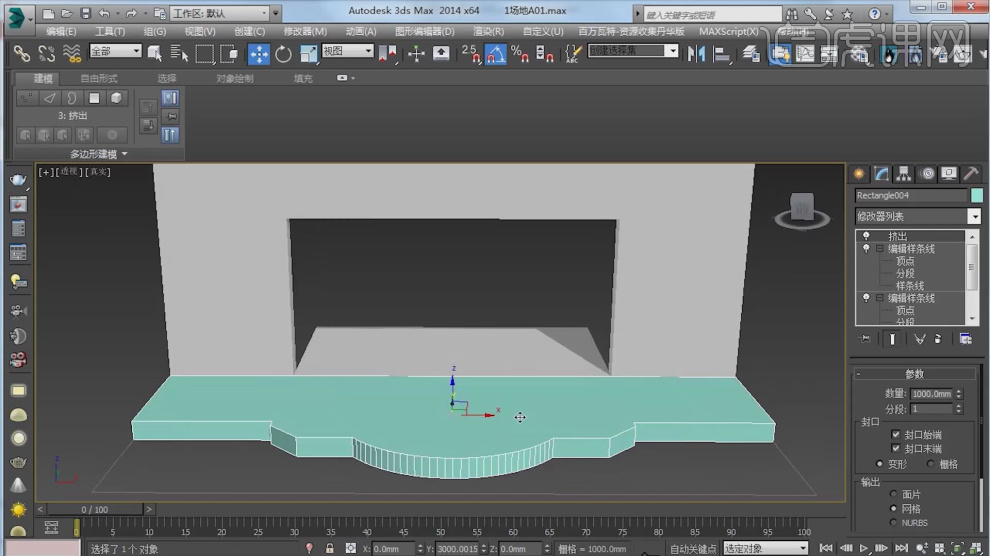Click the time slider 0 / 100 handle
The height and width of the screenshot is (556, 990).
point(94,509)
